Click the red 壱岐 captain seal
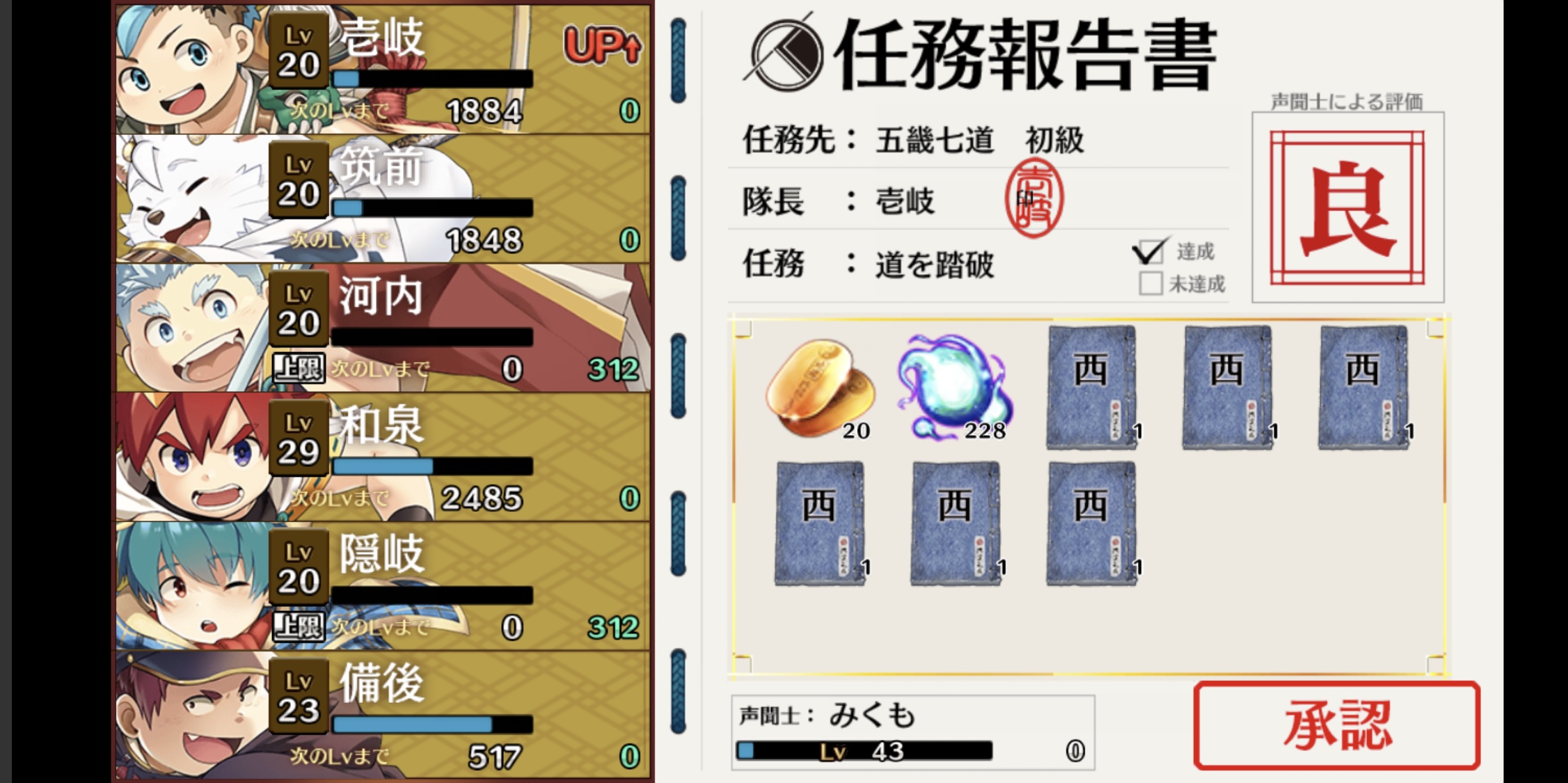This screenshot has height=783, width=1568. point(1034,198)
